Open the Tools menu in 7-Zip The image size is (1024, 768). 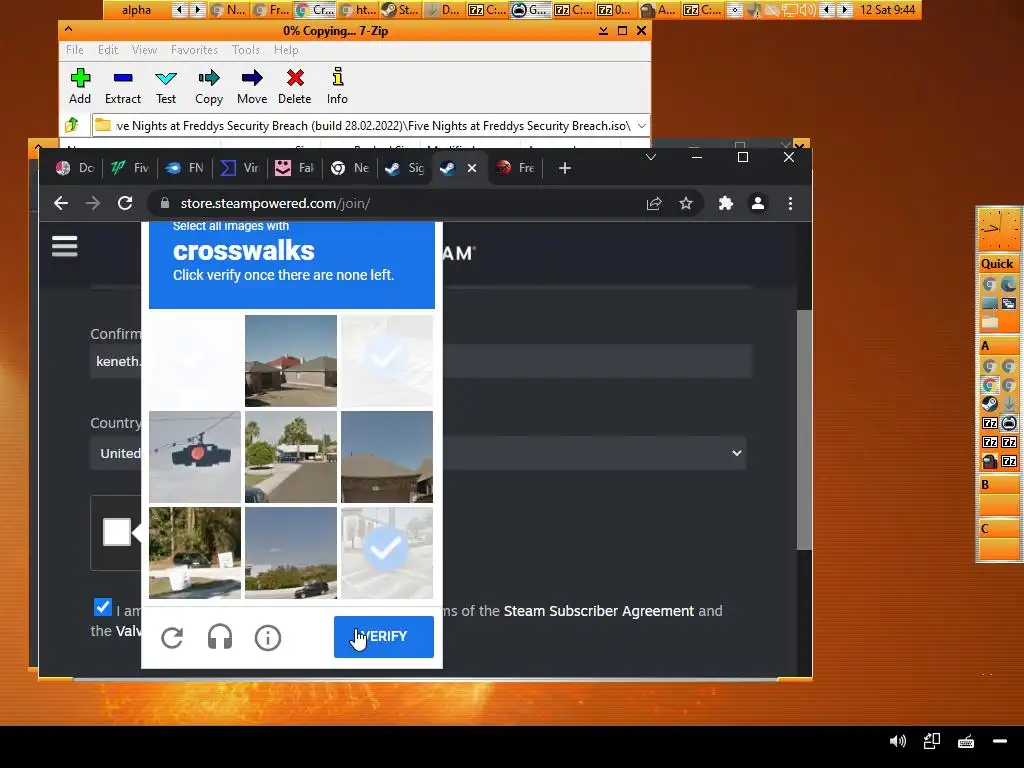246,50
